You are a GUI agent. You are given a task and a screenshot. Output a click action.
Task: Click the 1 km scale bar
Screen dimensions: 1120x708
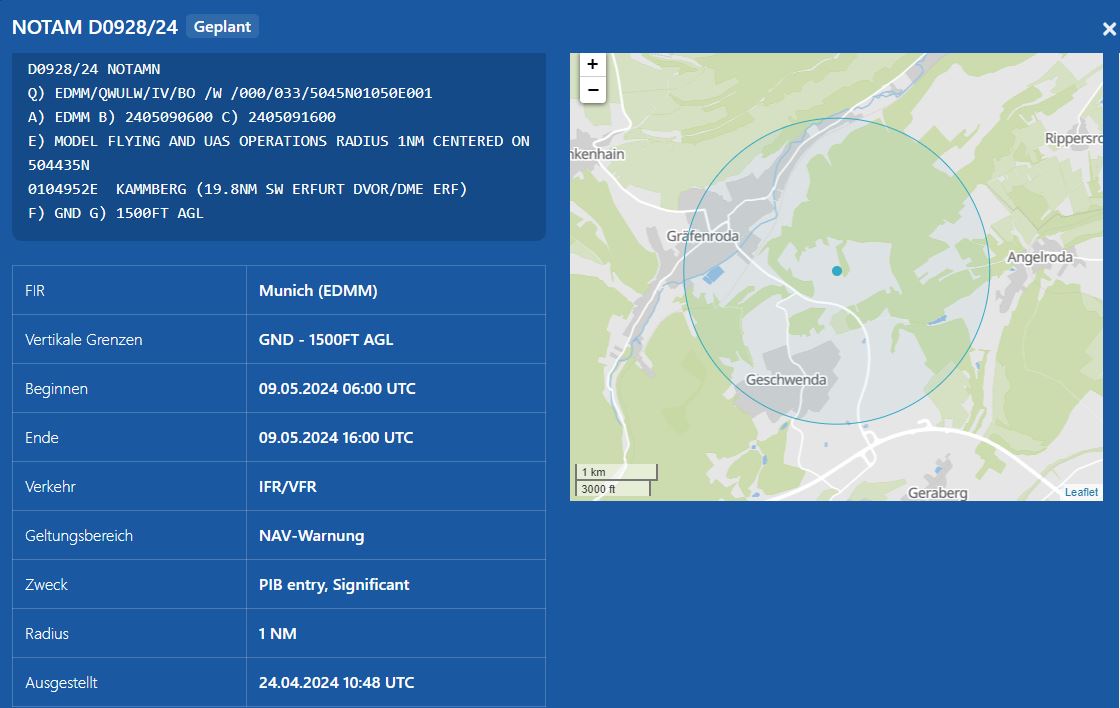click(x=616, y=472)
